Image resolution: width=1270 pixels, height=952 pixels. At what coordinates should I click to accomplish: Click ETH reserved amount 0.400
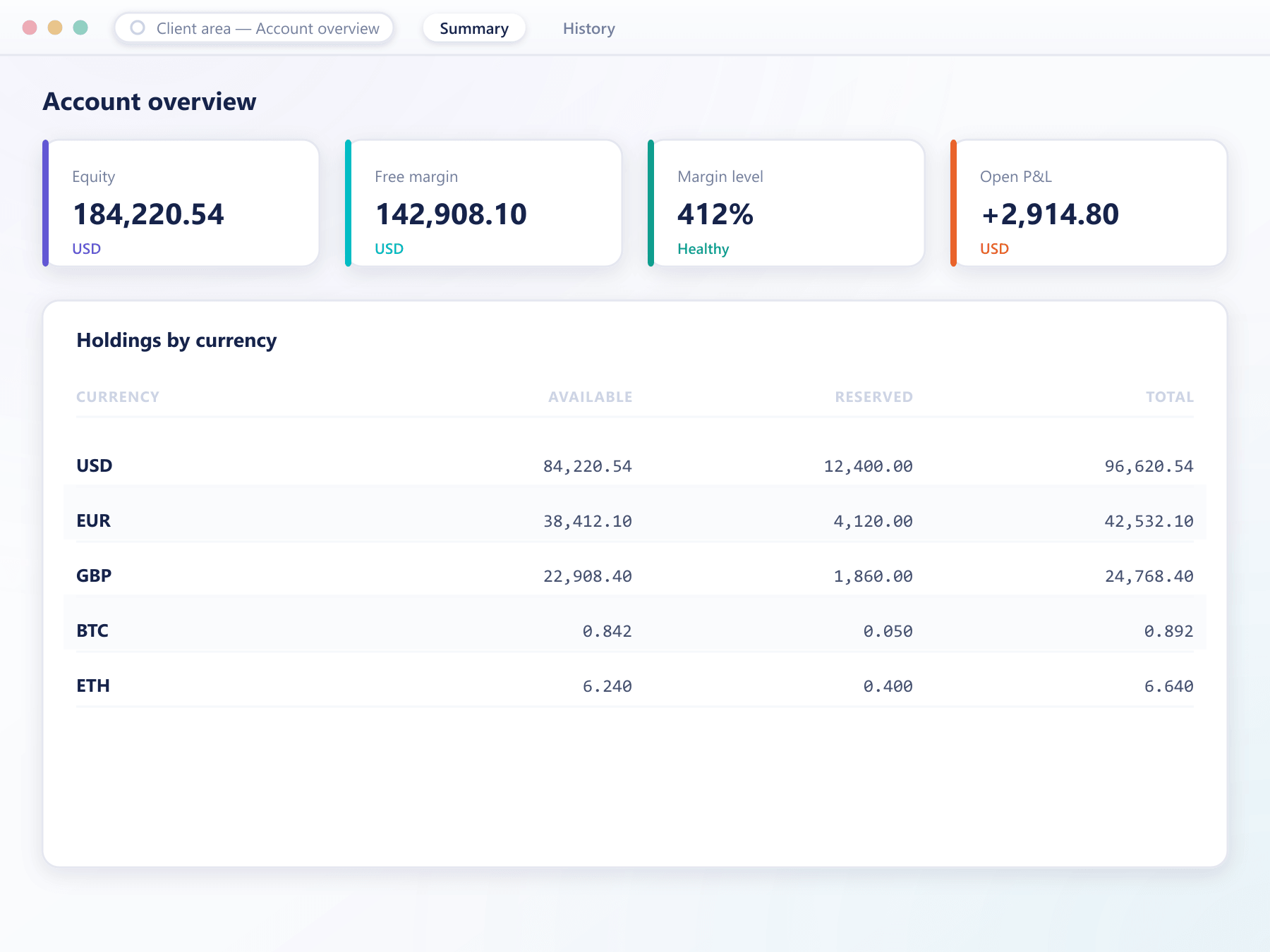[x=888, y=686]
